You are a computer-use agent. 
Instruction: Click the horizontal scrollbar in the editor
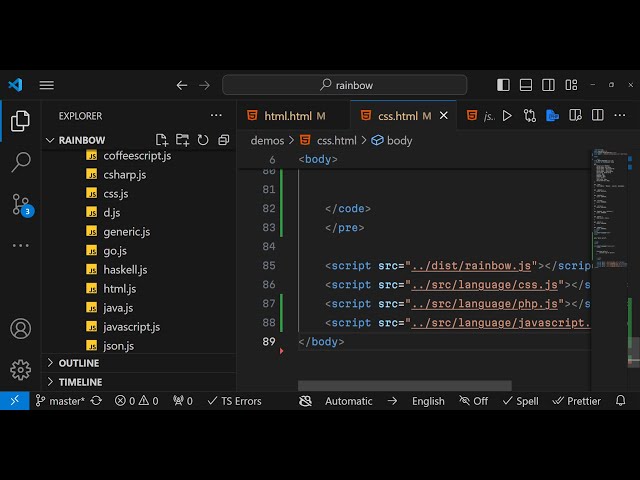tap(405, 386)
